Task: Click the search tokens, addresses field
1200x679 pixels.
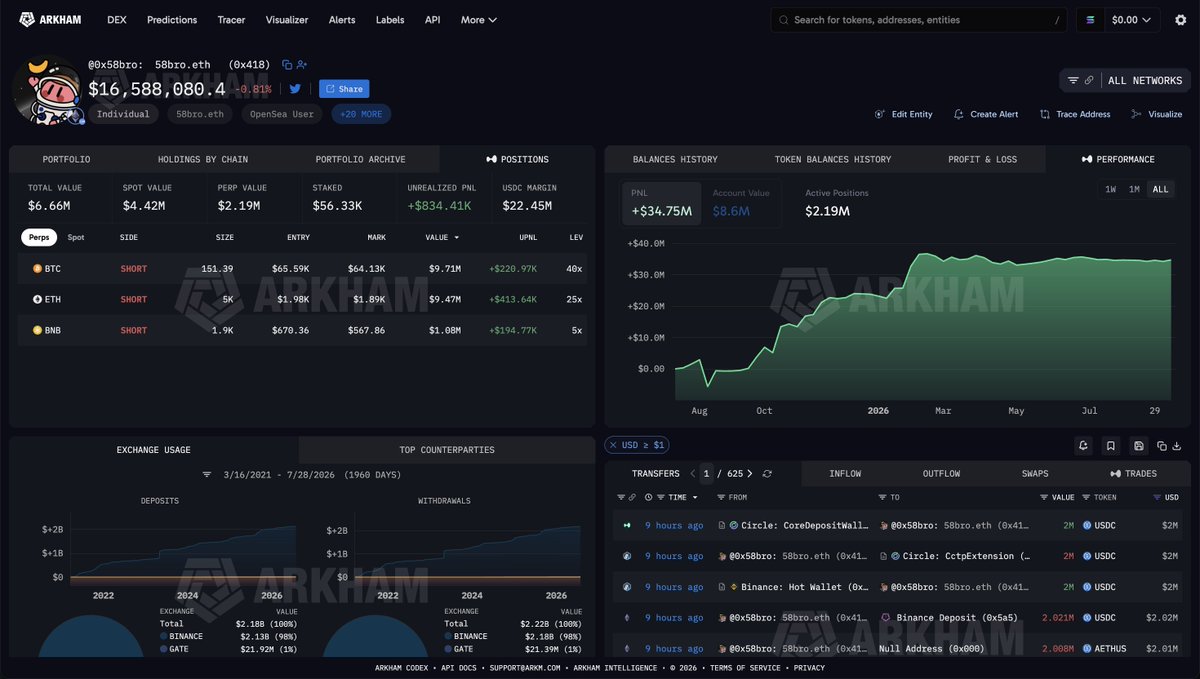Action: pos(918,20)
